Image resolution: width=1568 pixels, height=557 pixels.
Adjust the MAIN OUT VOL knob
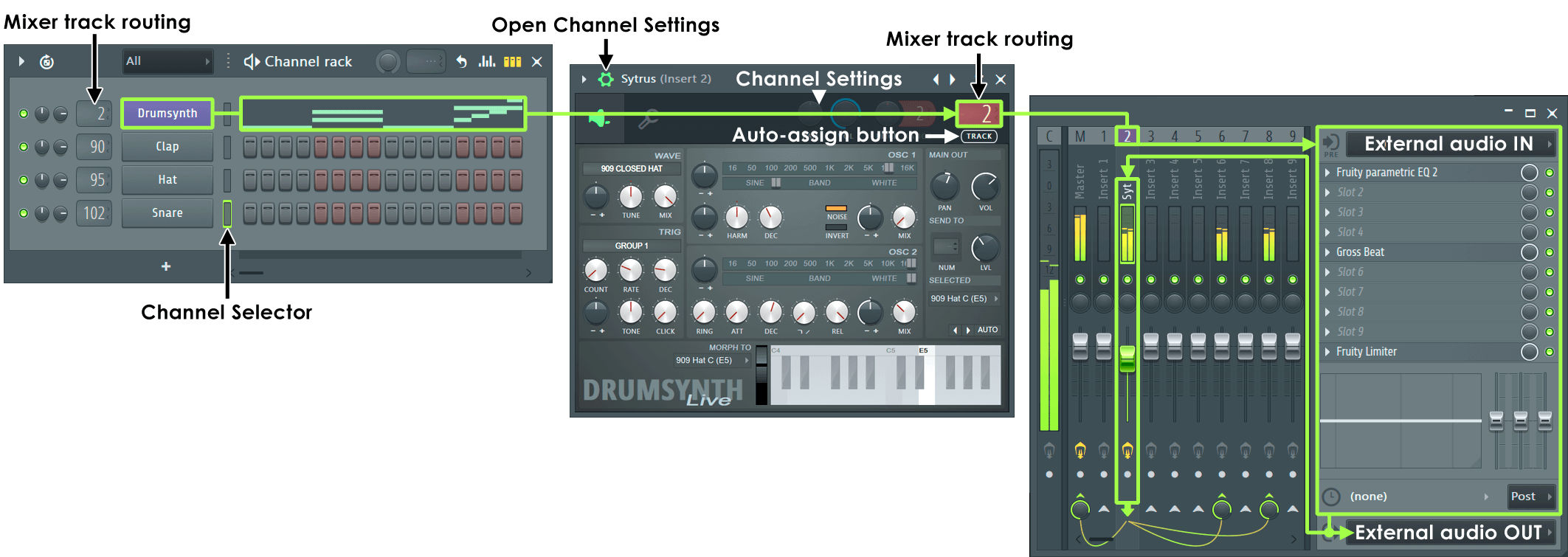[985, 187]
